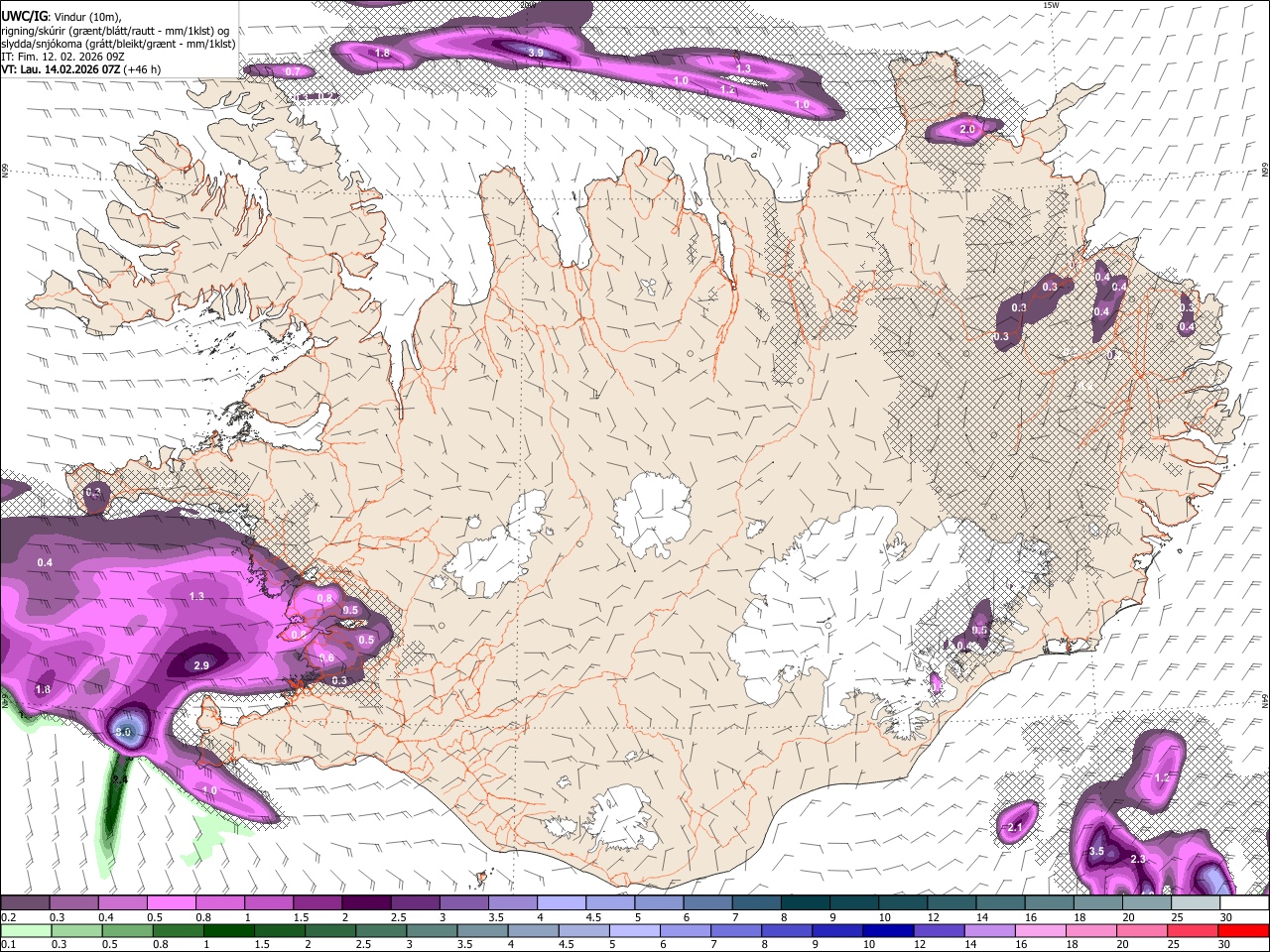Pick the upper scale pink swatch between 0.5 and 0.8
Image resolution: width=1270 pixels, height=952 pixels.
[x=171, y=903]
